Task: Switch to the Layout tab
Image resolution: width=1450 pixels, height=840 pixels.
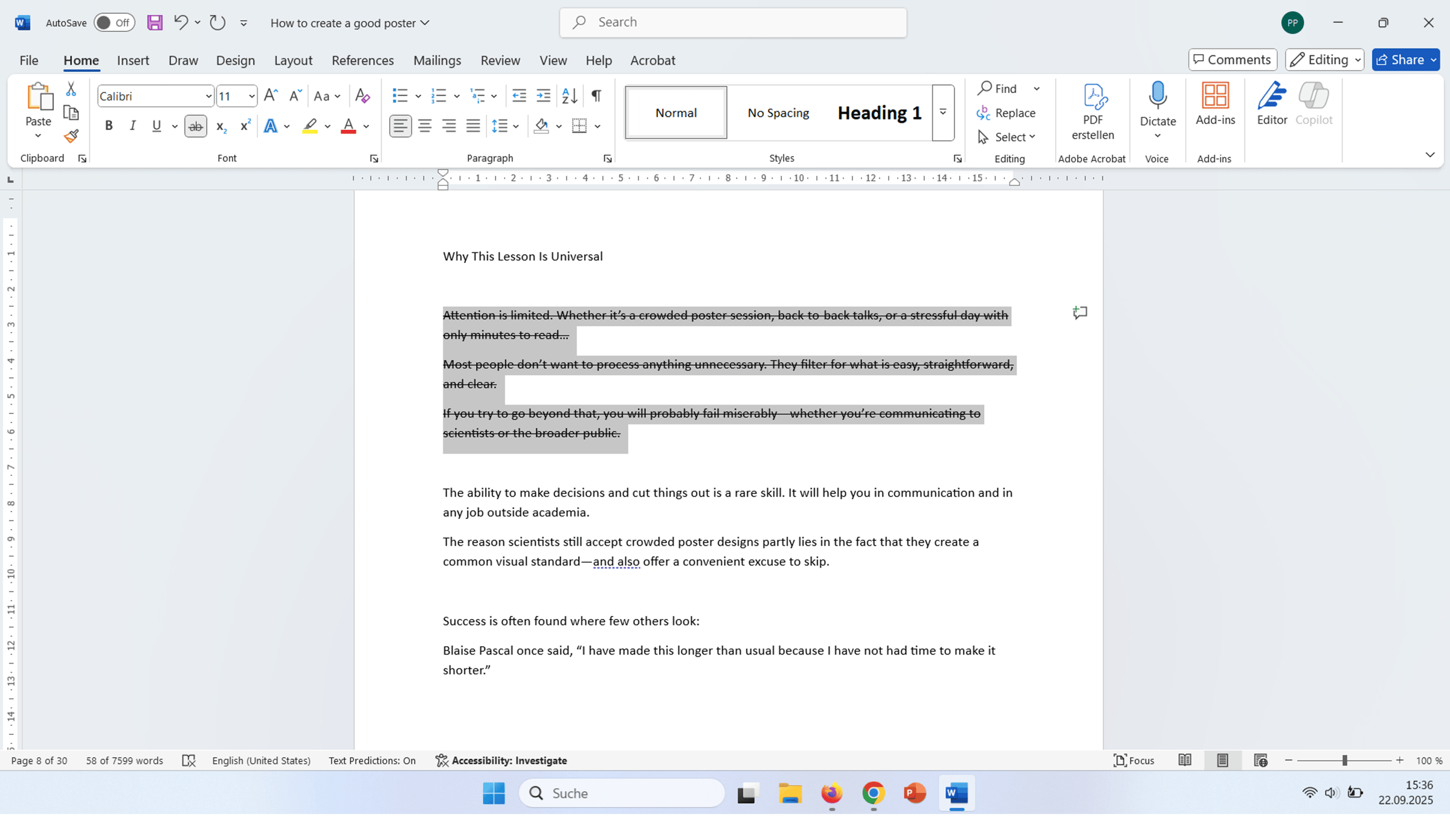Action: (x=293, y=60)
